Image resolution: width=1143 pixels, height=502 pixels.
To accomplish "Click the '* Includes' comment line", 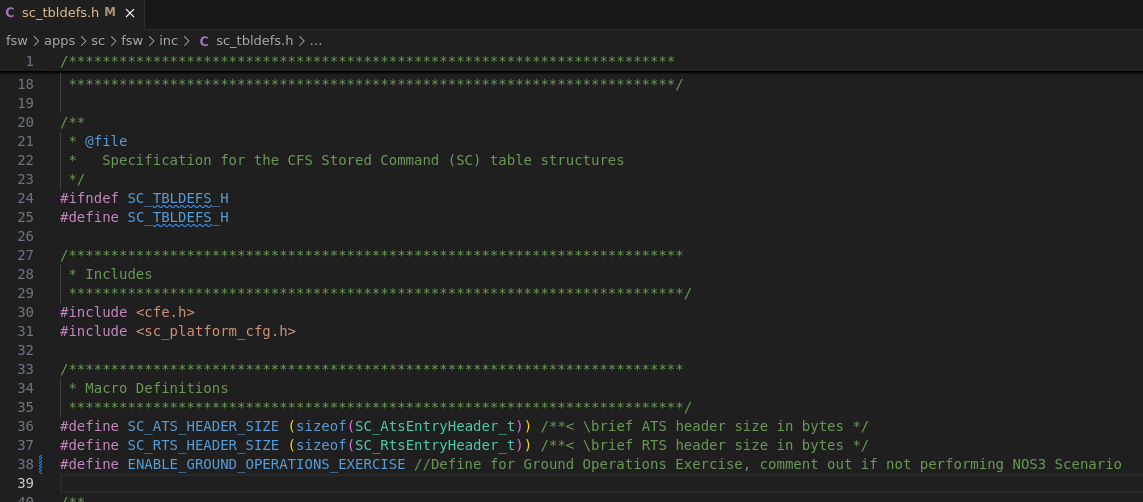I will [110, 274].
